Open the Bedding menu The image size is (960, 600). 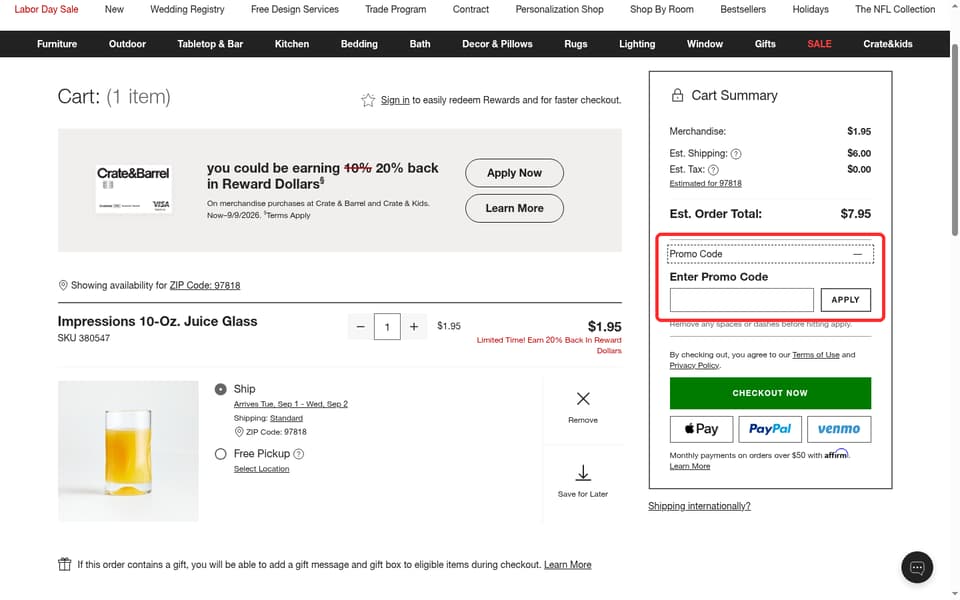click(x=359, y=44)
